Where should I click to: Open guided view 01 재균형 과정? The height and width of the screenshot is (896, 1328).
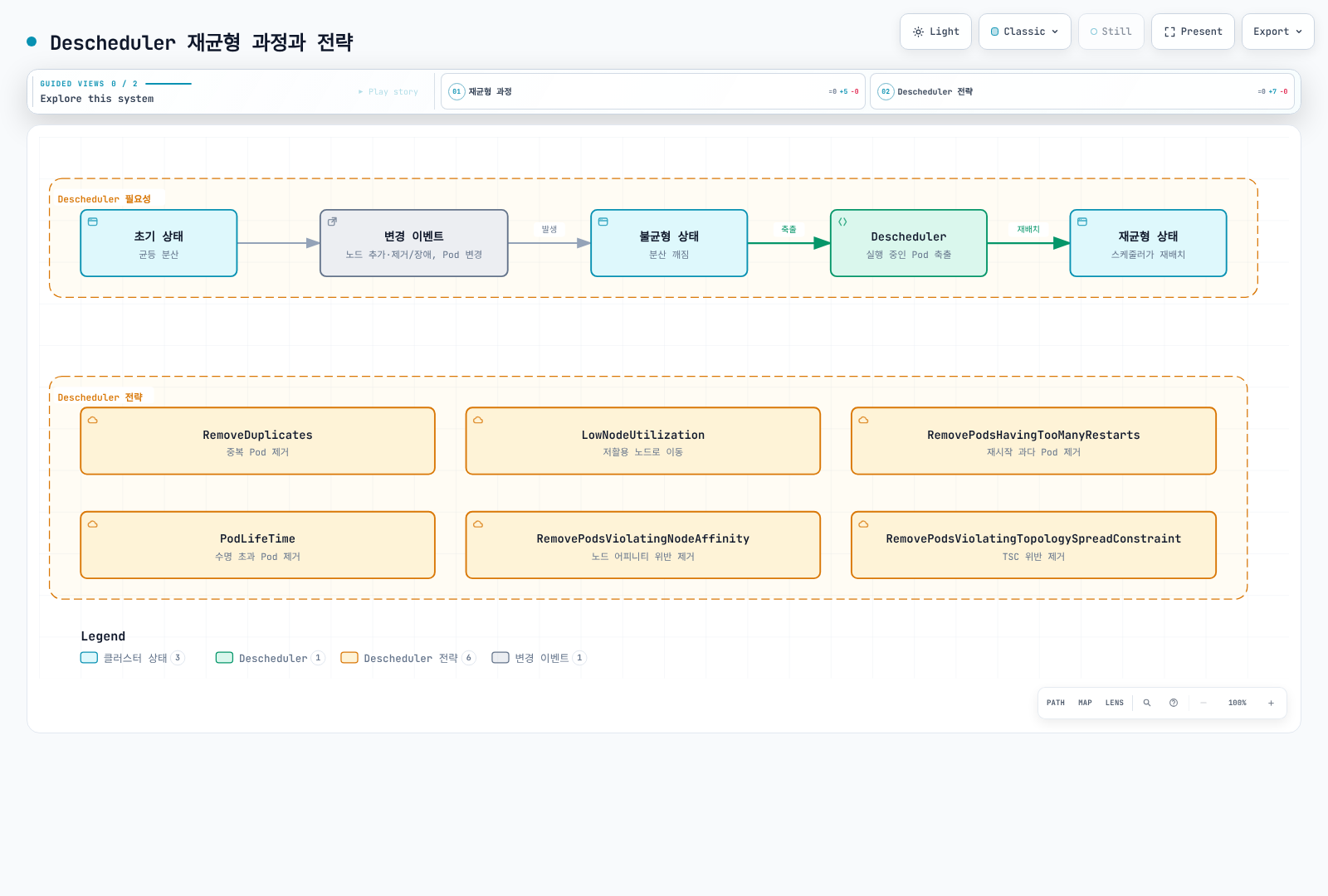[653, 91]
